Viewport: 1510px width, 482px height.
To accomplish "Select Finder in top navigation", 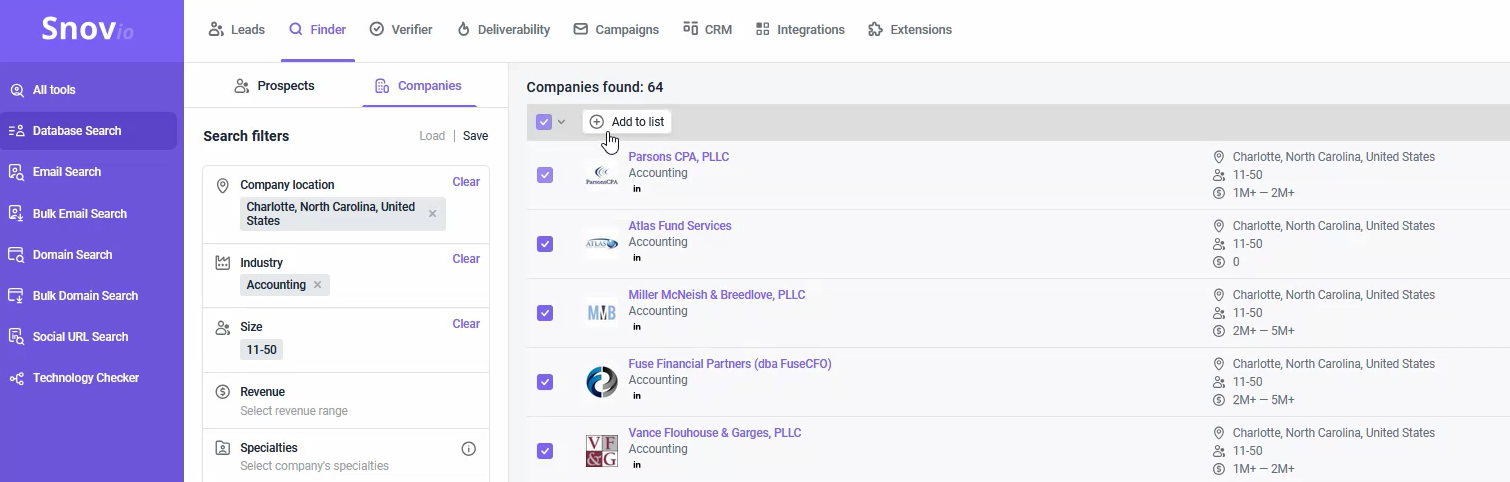I will [318, 30].
